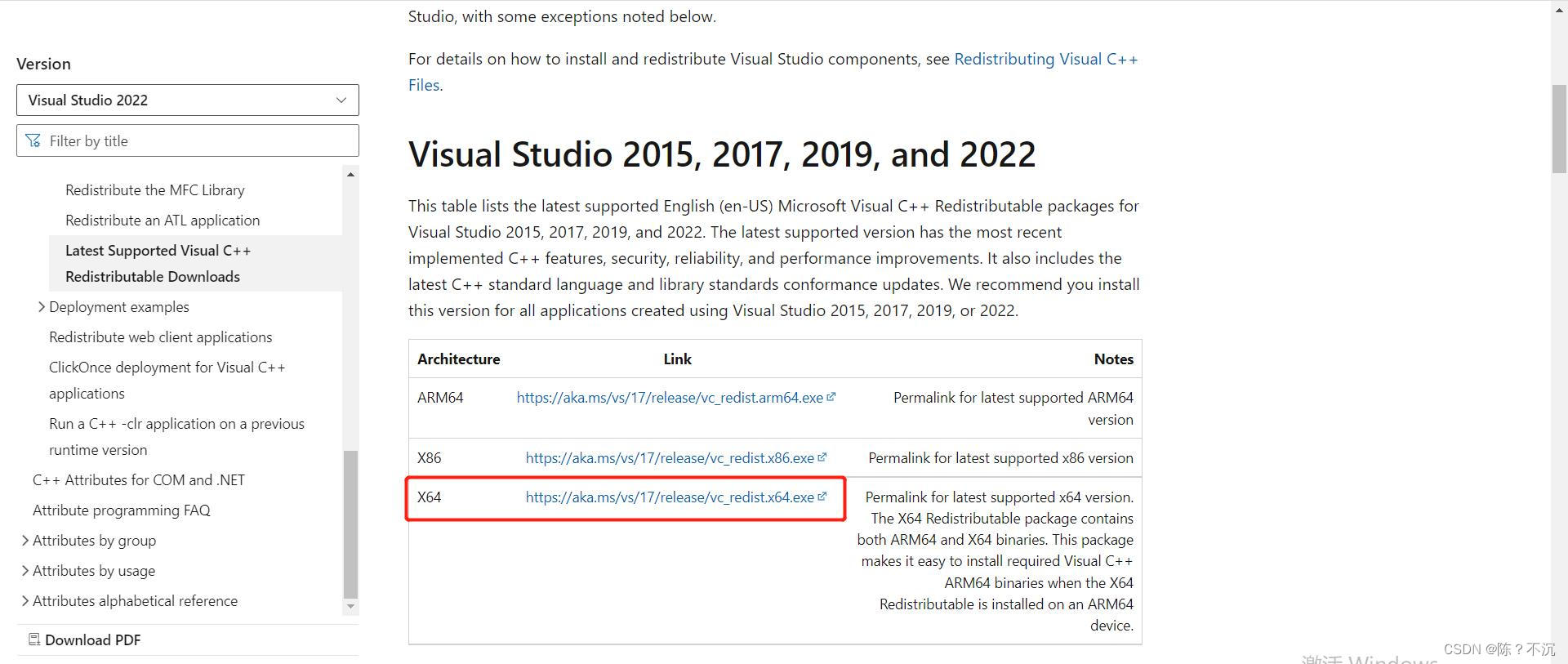Expand Attributes by group node
The width and height of the screenshot is (1568, 664).
point(25,540)
